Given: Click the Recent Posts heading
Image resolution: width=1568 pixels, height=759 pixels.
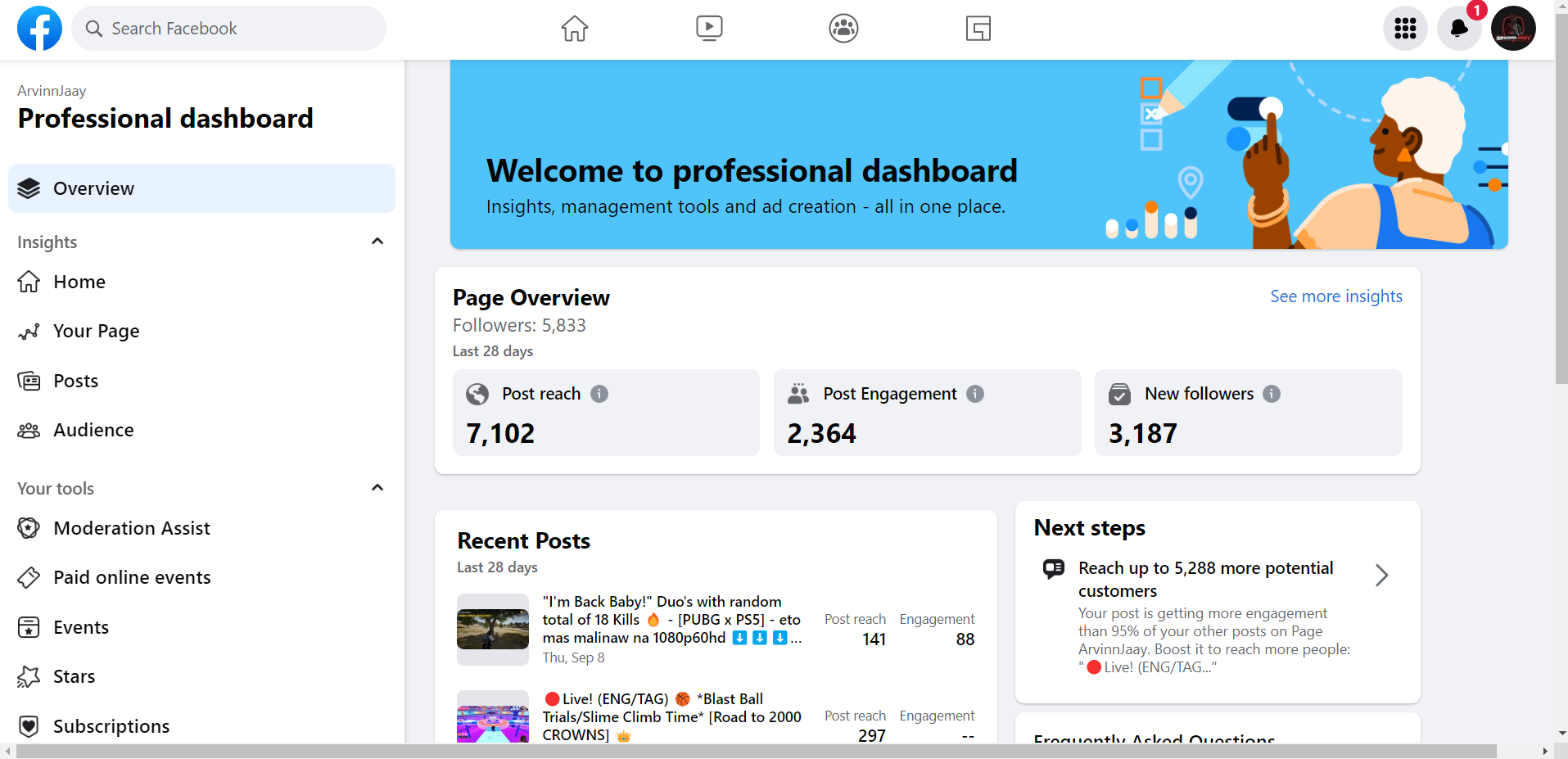Looking at the screenshot, I should (523, 541).
